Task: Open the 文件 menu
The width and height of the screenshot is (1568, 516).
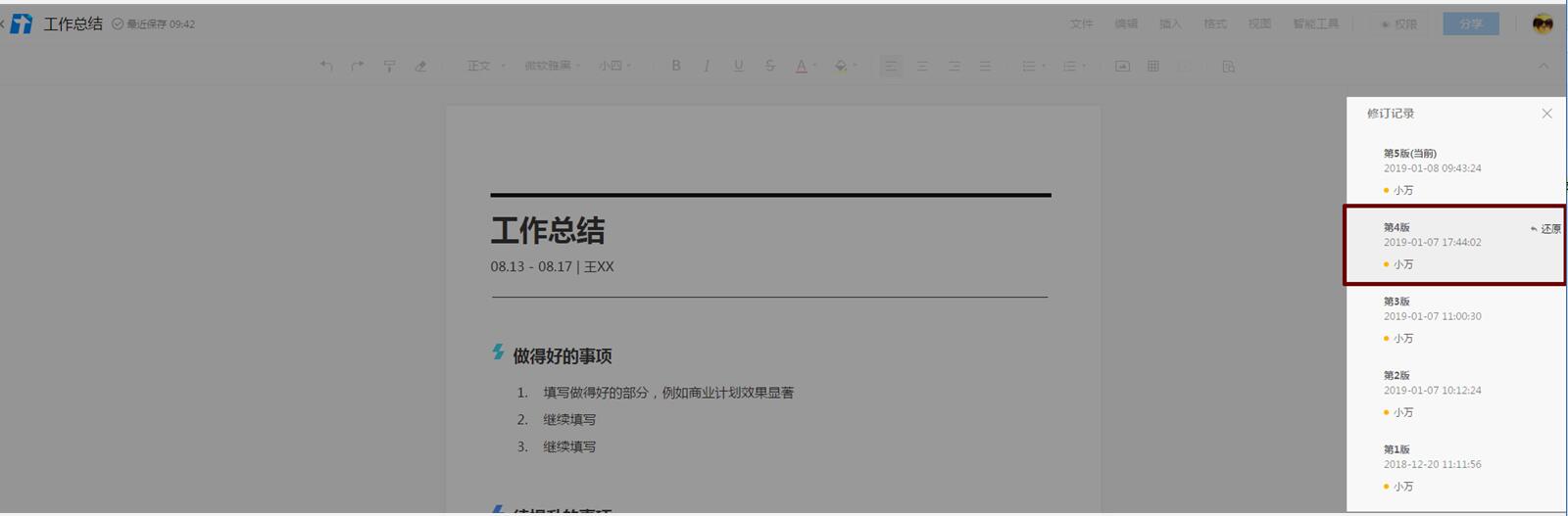Action: (x=1081, y=23)
